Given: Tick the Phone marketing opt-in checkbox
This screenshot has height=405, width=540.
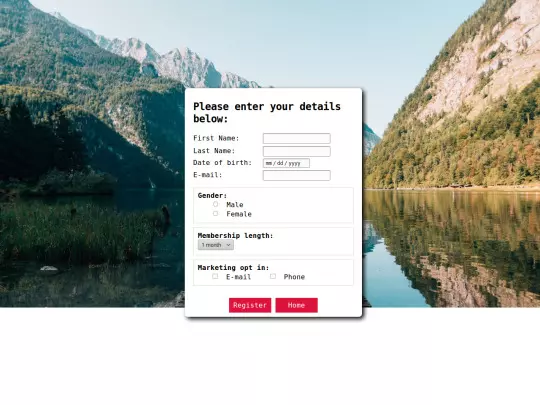Looking at the screenshot, I should [x=273, y=276].
